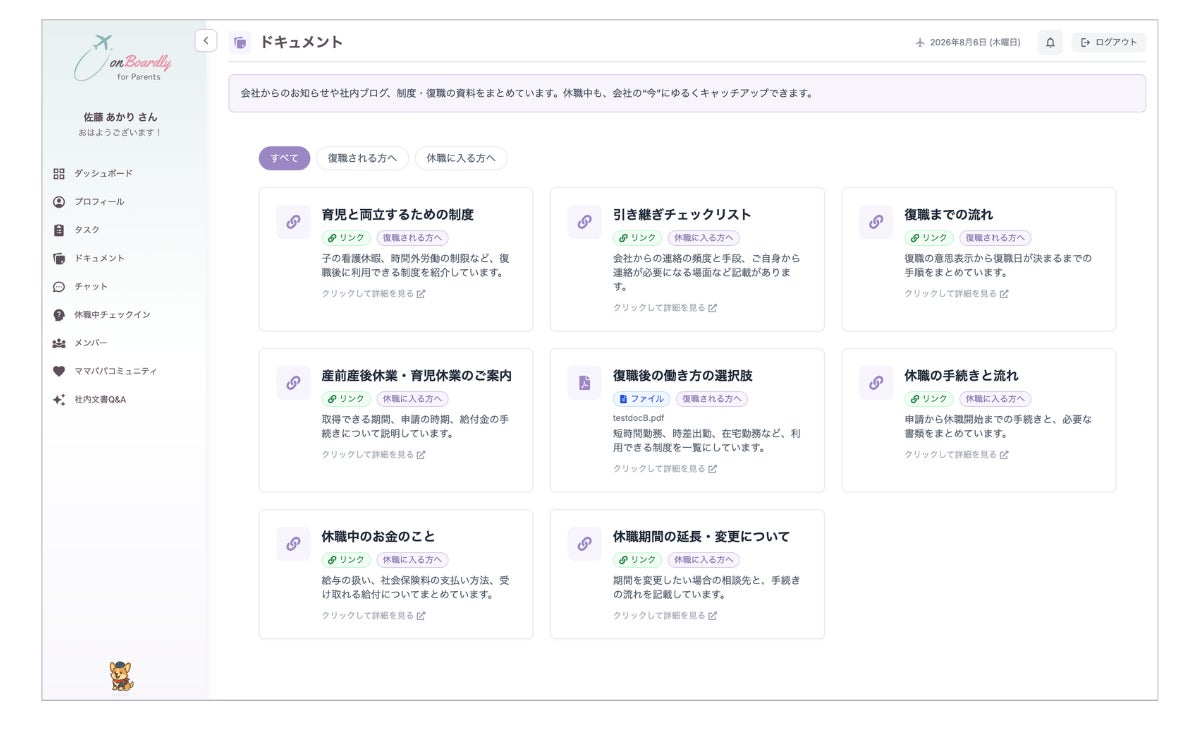
Task: Open ママパパコミュニティ label in sidebar
Action: coord(116,371)
